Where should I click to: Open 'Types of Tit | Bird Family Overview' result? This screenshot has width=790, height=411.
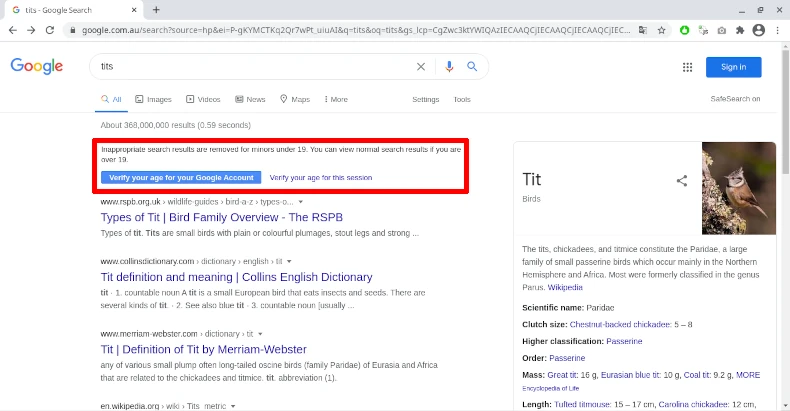(222, 217)
